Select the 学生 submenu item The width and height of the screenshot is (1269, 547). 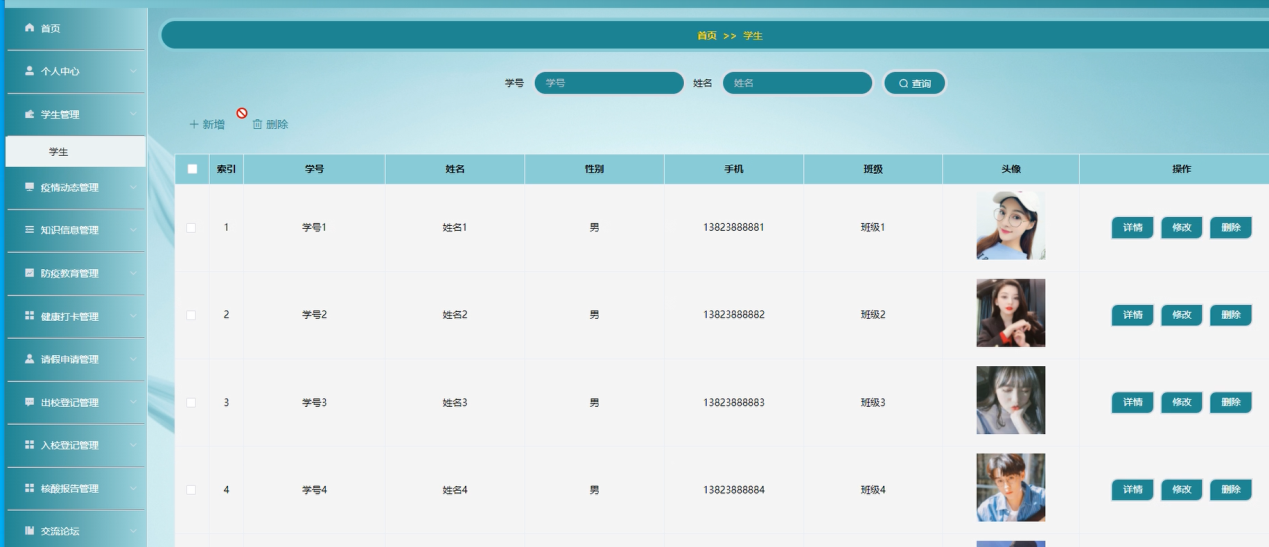click(x=75, y=151)
